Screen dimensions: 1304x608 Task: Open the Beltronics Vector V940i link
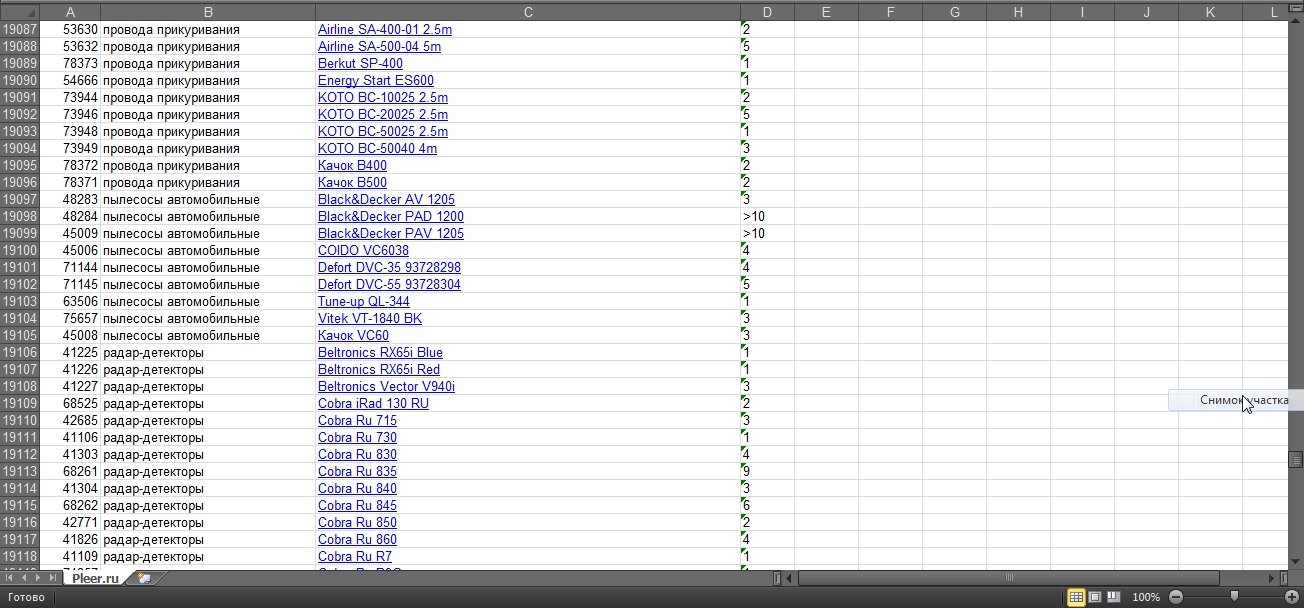click(386, 387)
